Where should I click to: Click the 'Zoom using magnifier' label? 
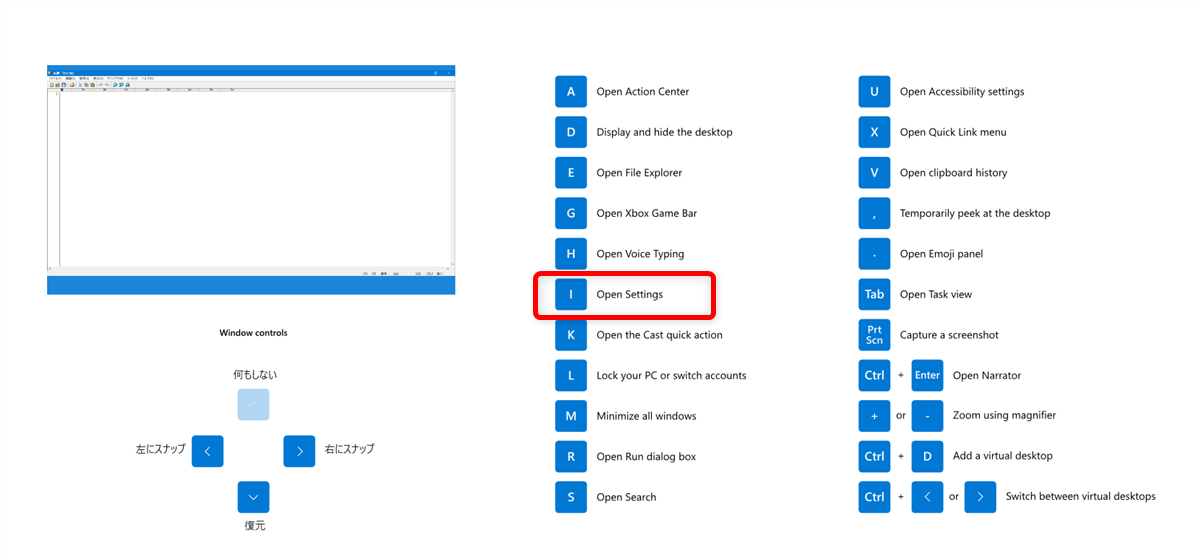(1004, 415)
